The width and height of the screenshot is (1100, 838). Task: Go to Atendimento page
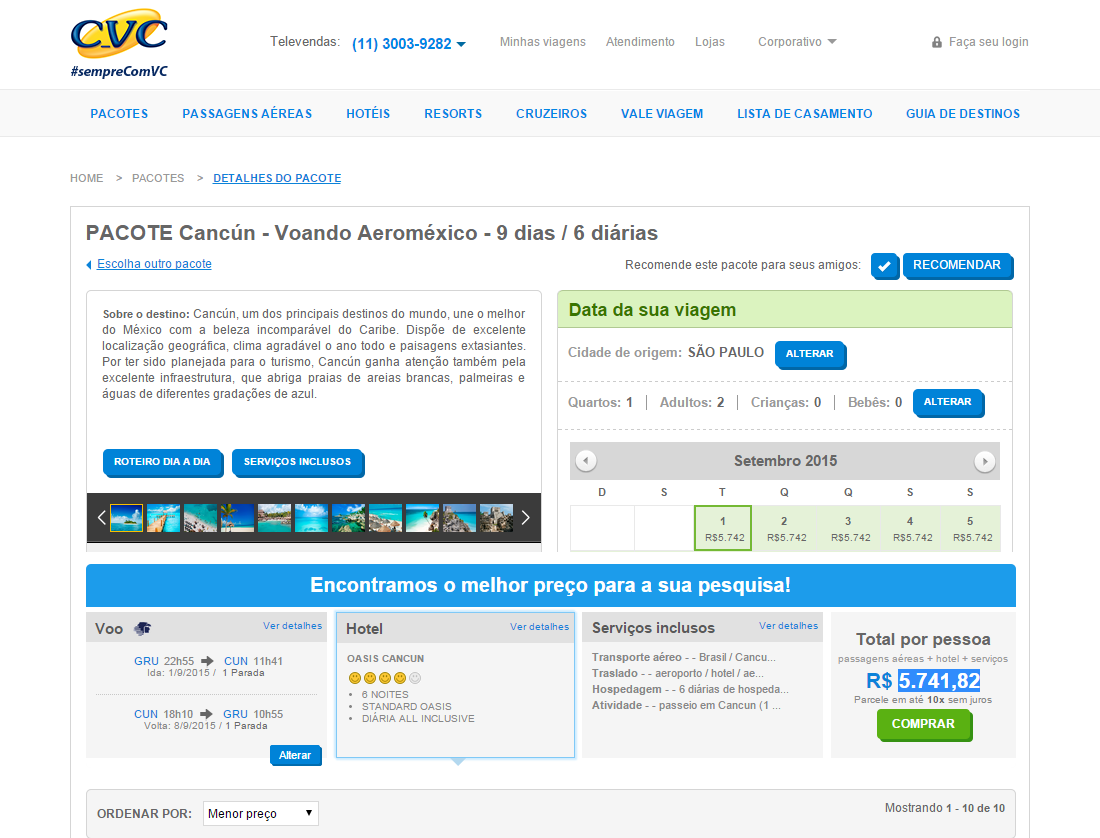[640, 42]
